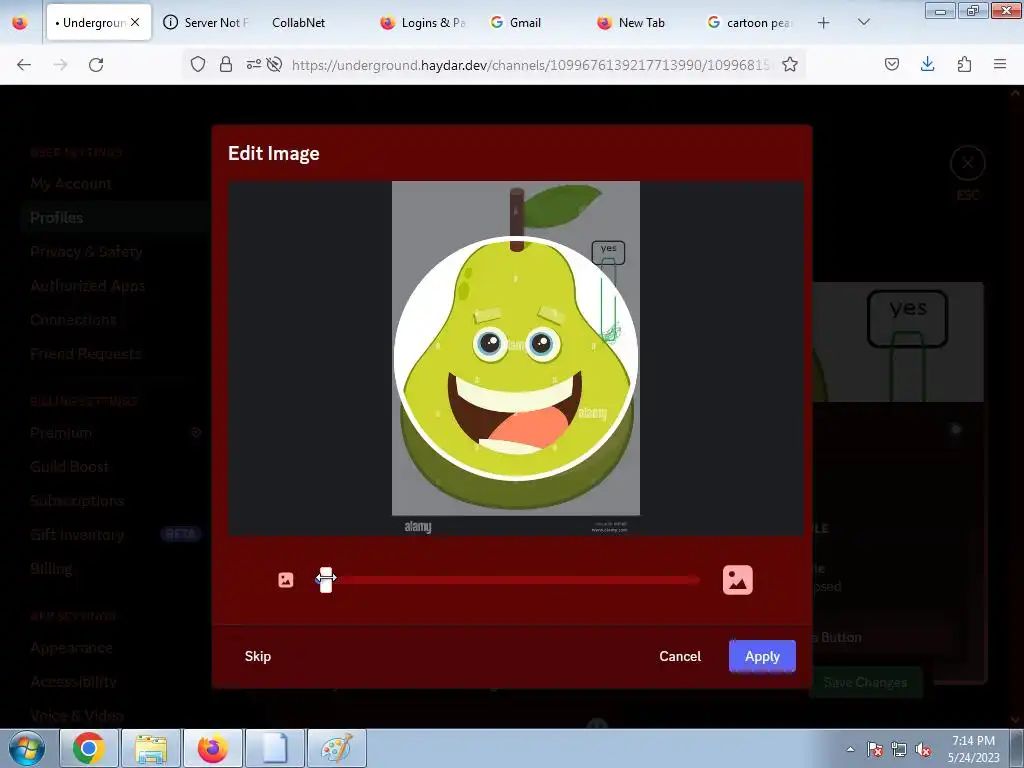Open Friend Requests settings
Viewport: 1024px width, 768px height.
(x=86, y=353)
